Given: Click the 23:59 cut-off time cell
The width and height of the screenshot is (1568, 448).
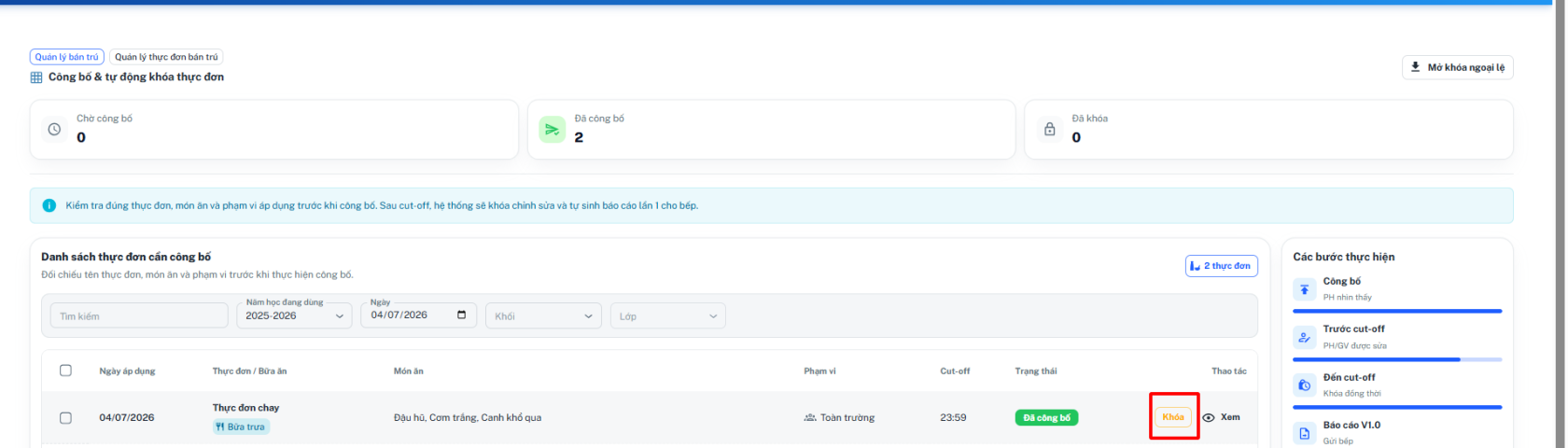Looking at the screenshot, I should [x=953, y=417].
